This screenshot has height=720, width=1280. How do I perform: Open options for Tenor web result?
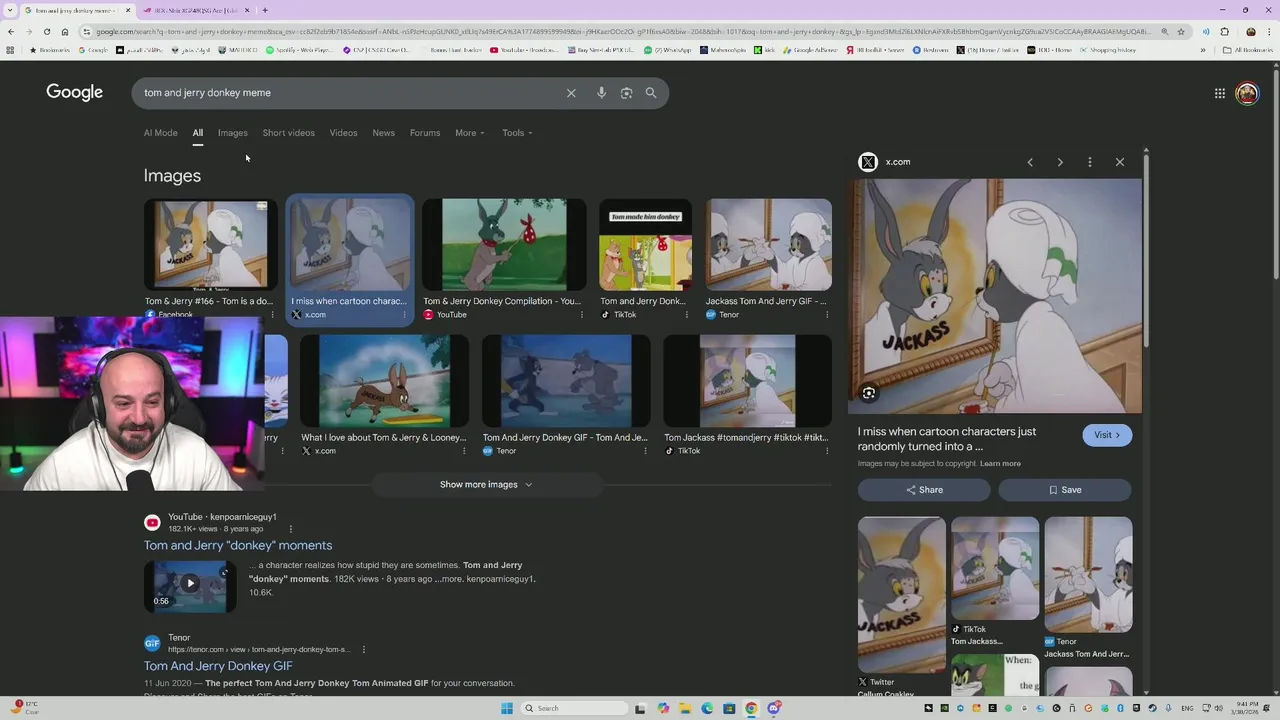363,650
